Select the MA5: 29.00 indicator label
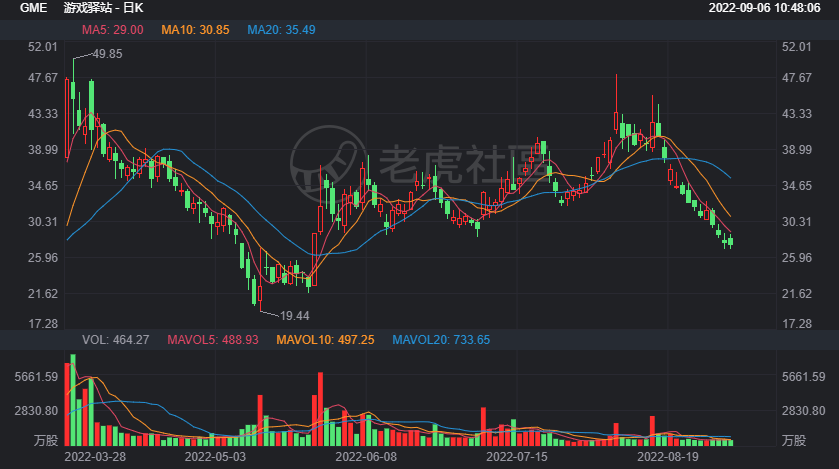 (x=112, y=30)
